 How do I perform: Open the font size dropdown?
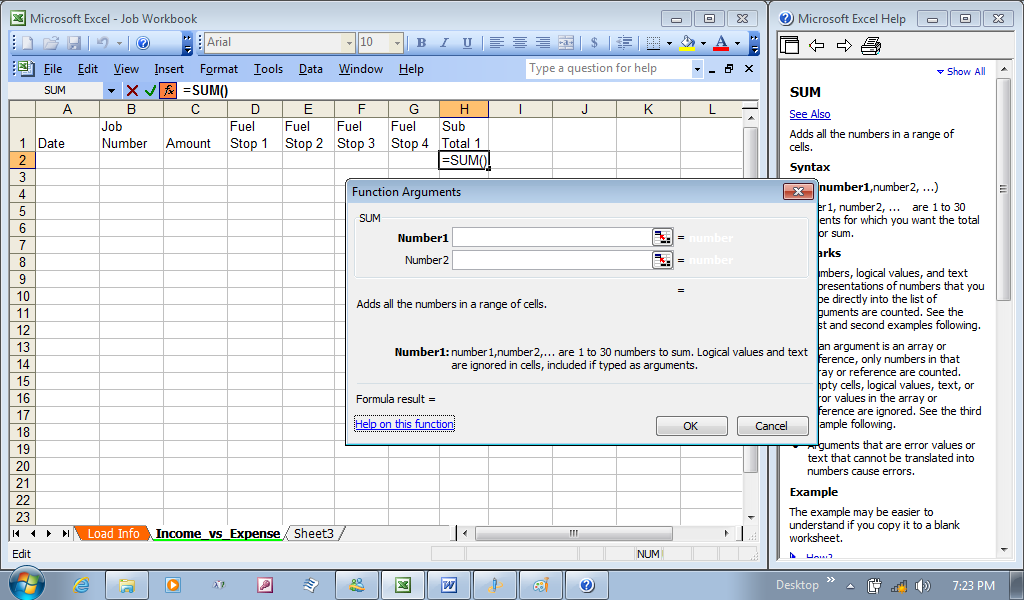point(397,43)
